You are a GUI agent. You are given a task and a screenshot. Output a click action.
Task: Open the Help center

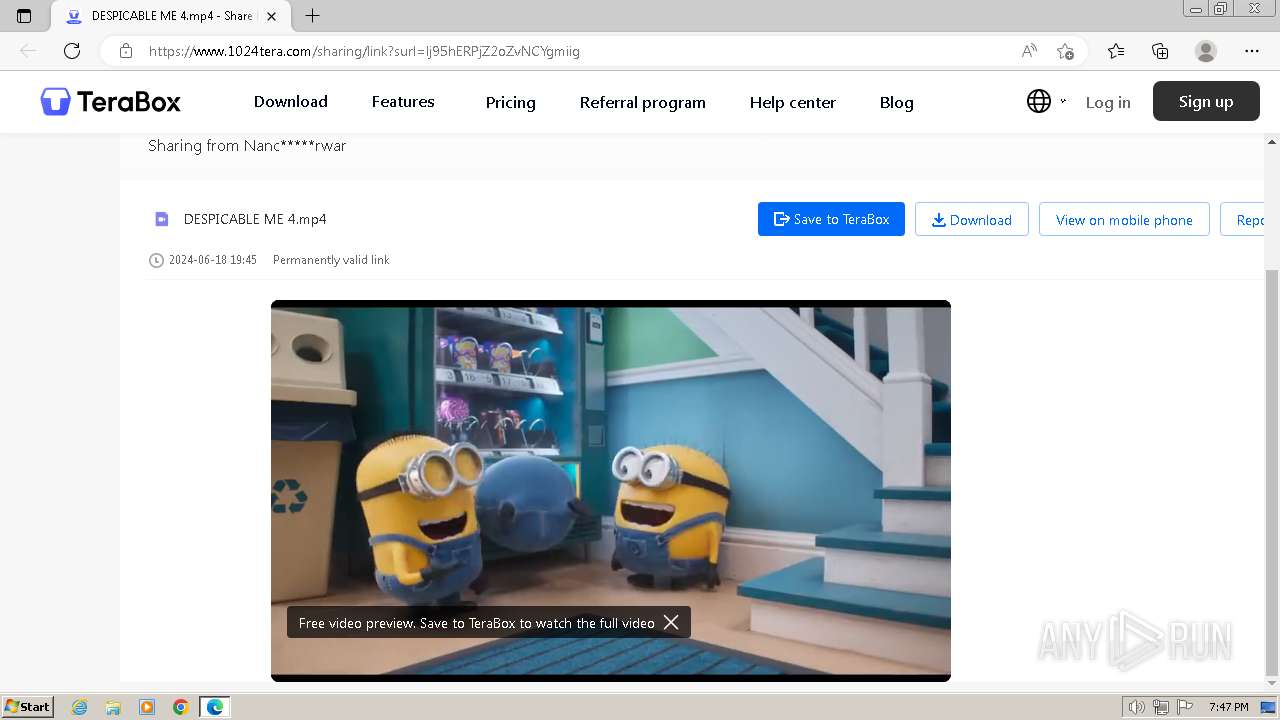793,102
